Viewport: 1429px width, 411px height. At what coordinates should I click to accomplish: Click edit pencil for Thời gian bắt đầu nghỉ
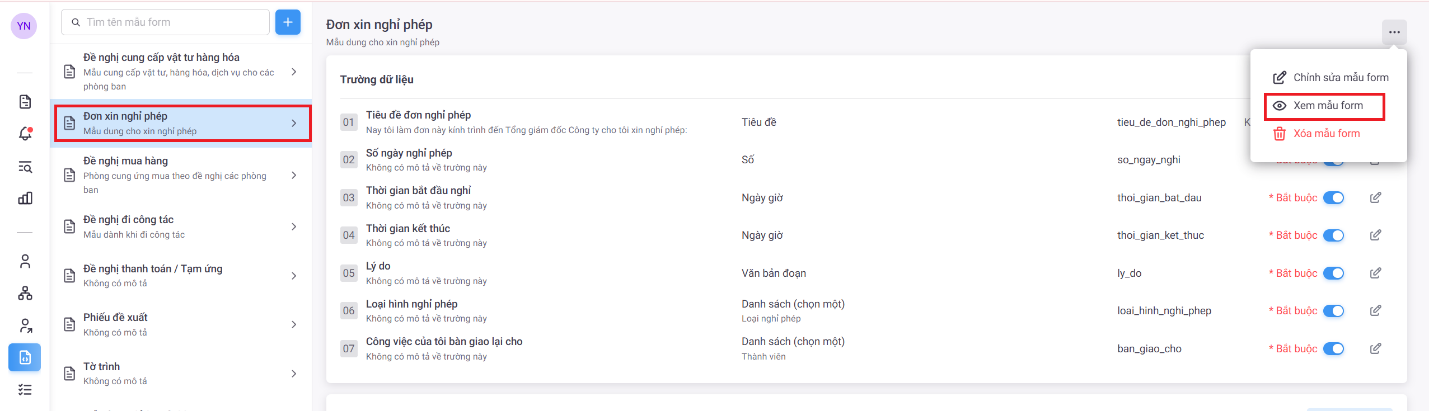1375,198
